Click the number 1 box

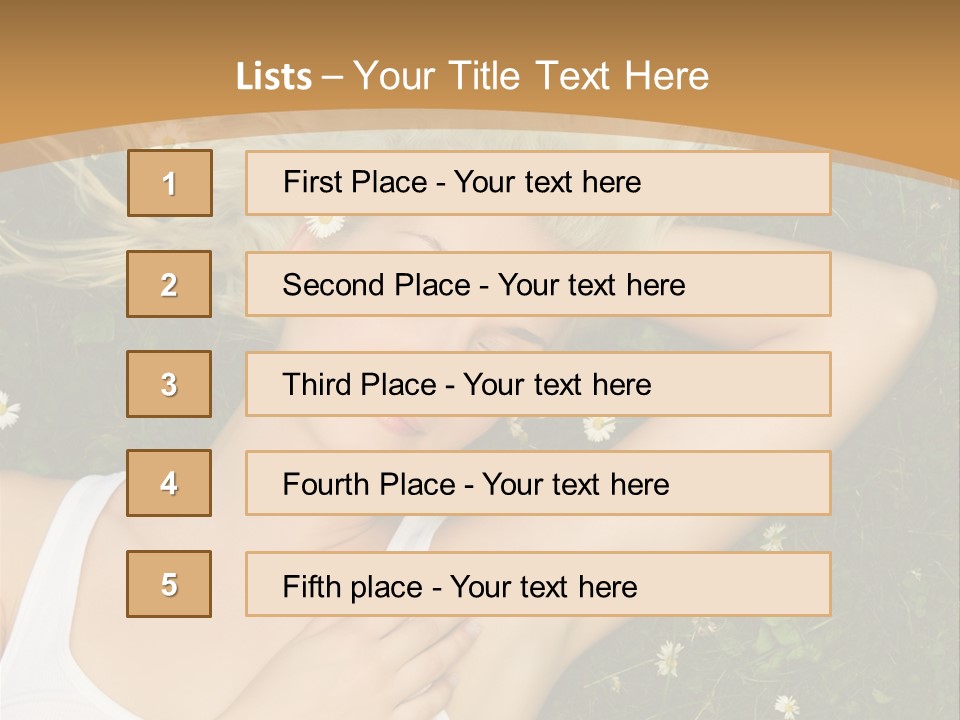pos(169,183)
